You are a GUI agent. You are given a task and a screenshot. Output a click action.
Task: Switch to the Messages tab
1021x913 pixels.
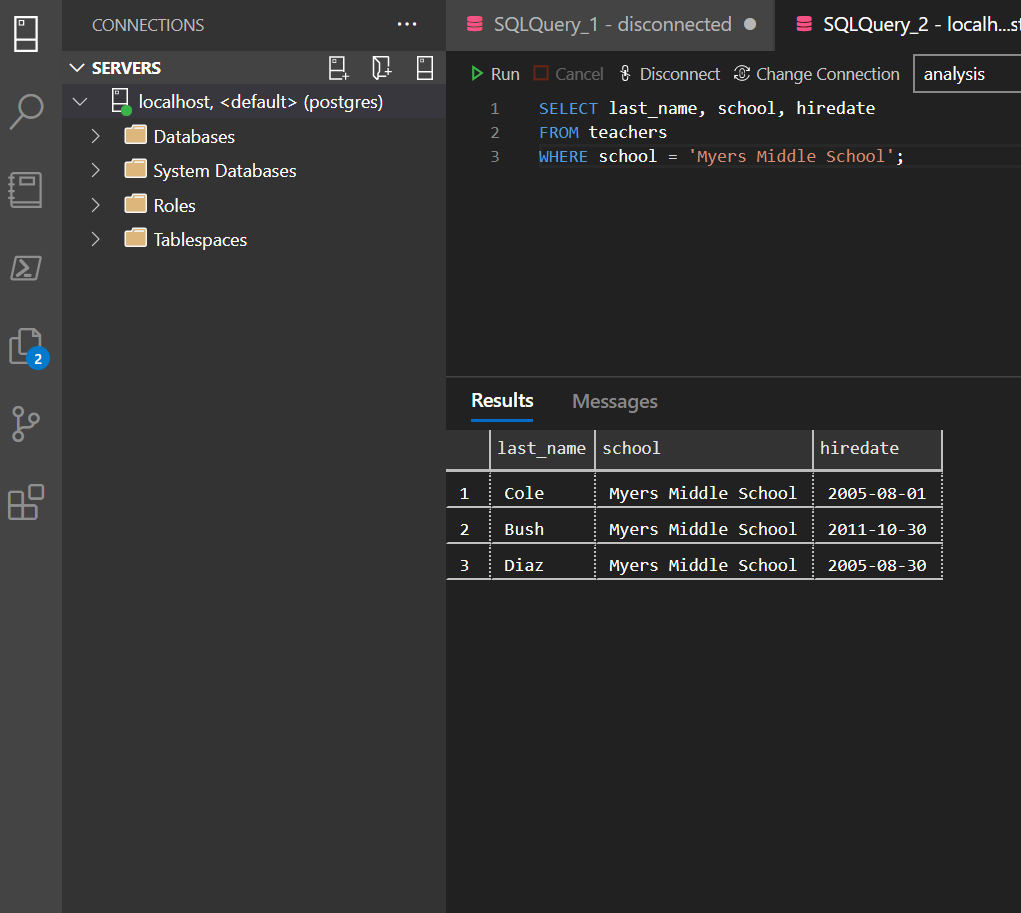[x=614, y=401]
